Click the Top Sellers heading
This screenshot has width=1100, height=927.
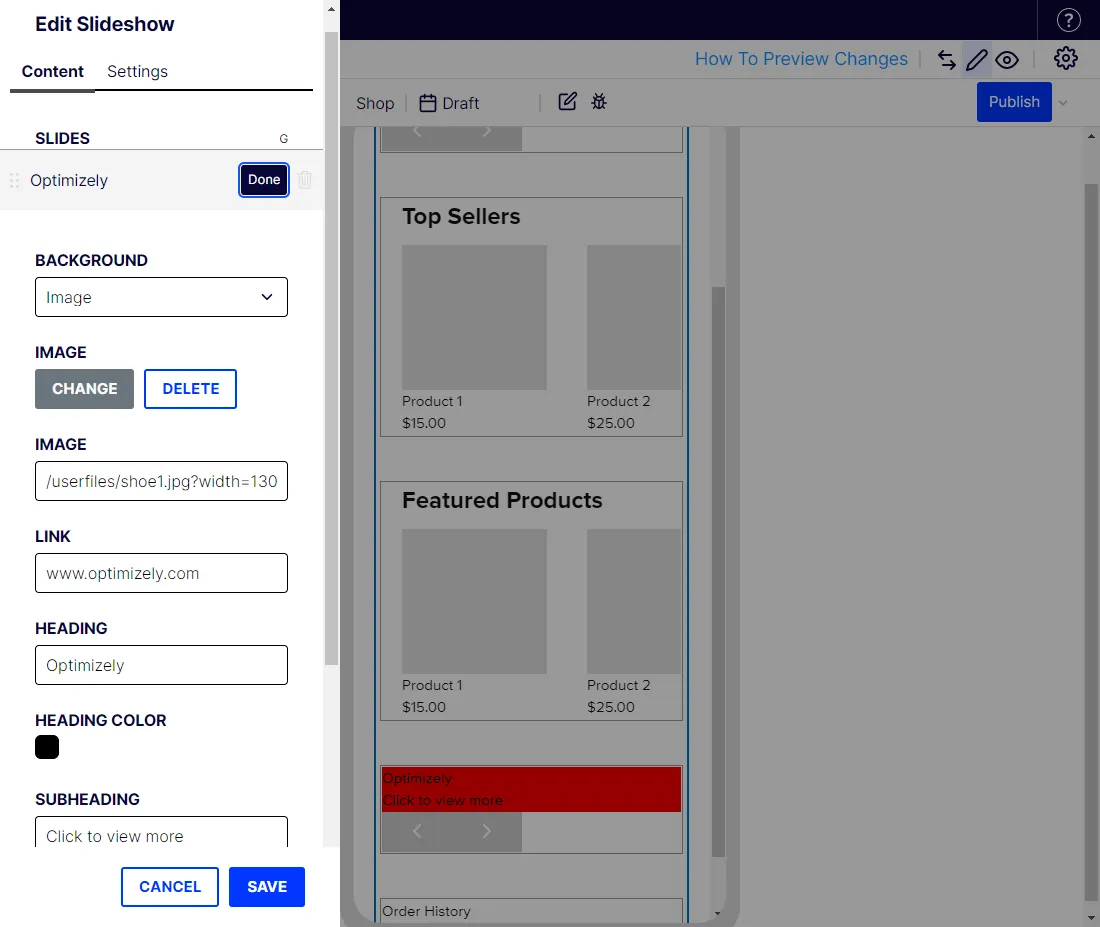(461, 216)
